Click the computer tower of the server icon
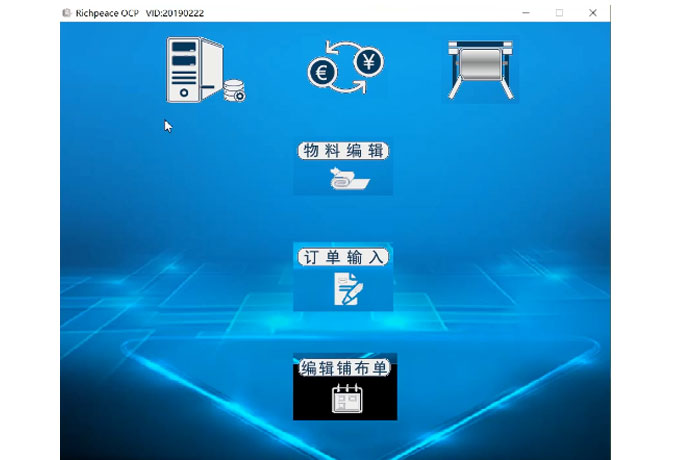This screenshot has width=680, height=460. [x=191, y=68]
